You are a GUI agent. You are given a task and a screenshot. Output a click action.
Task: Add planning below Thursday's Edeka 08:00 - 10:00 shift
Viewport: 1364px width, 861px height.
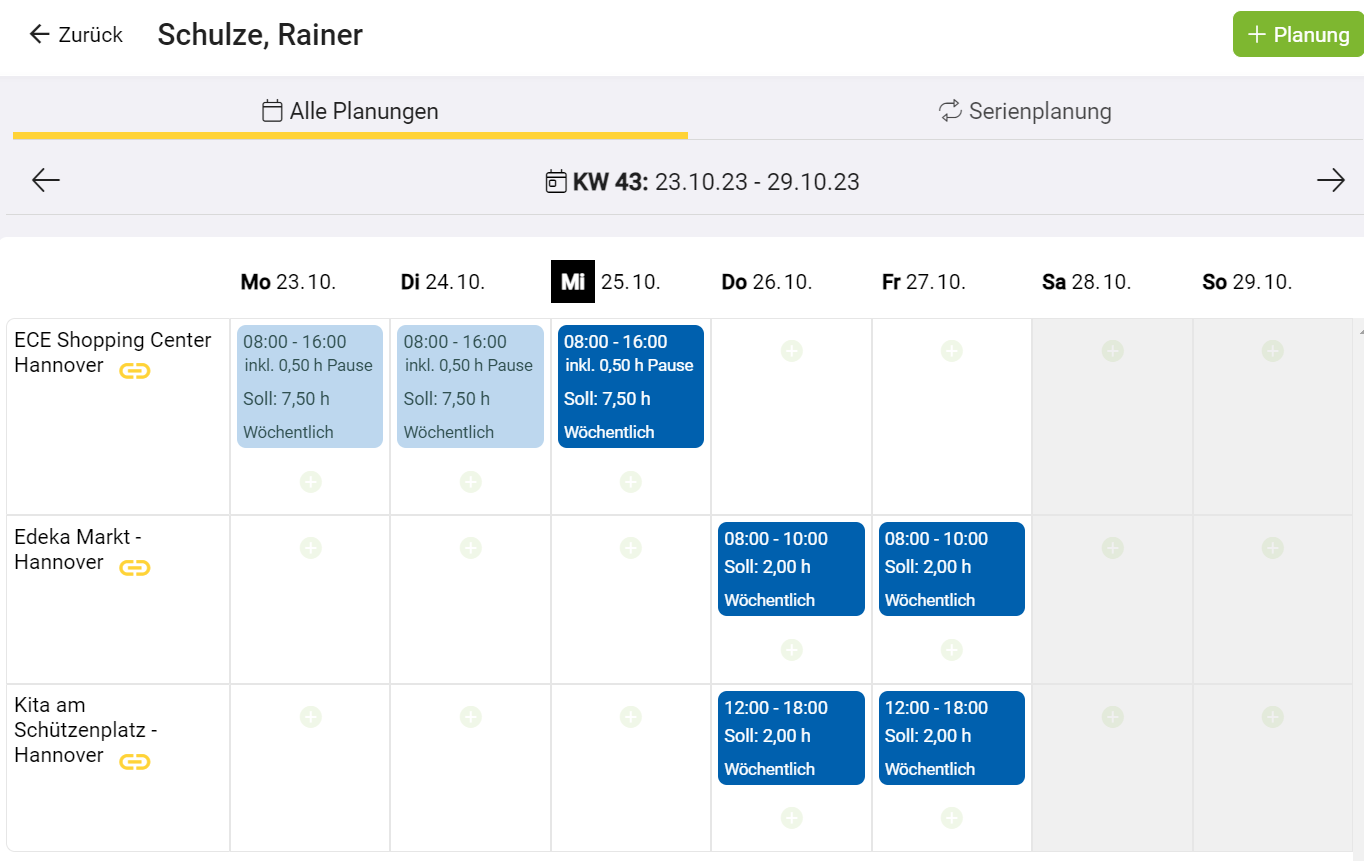click(x=791, y=650)
